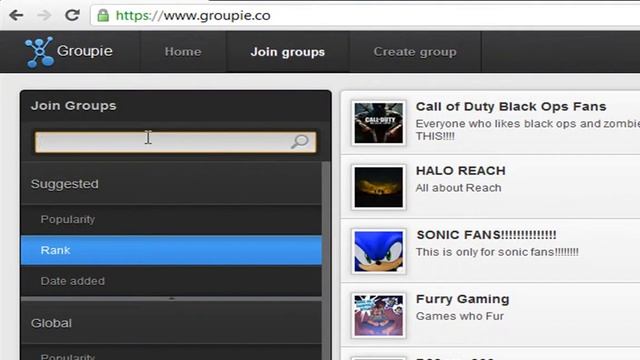Open HALO REACH group title
640x360 pixels.
click(x=460, y=171)
